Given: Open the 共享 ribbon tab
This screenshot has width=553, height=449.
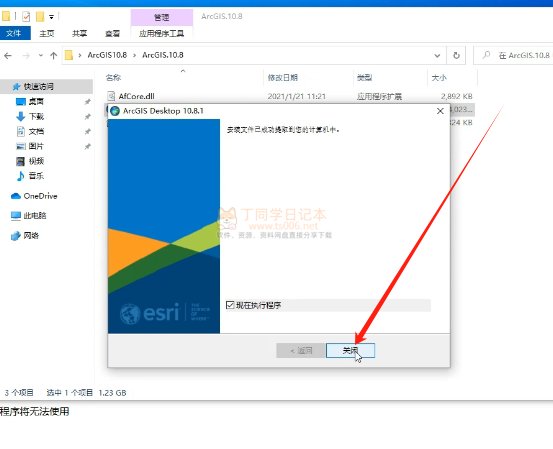Looking at the screenshot, I should (79, 34).
